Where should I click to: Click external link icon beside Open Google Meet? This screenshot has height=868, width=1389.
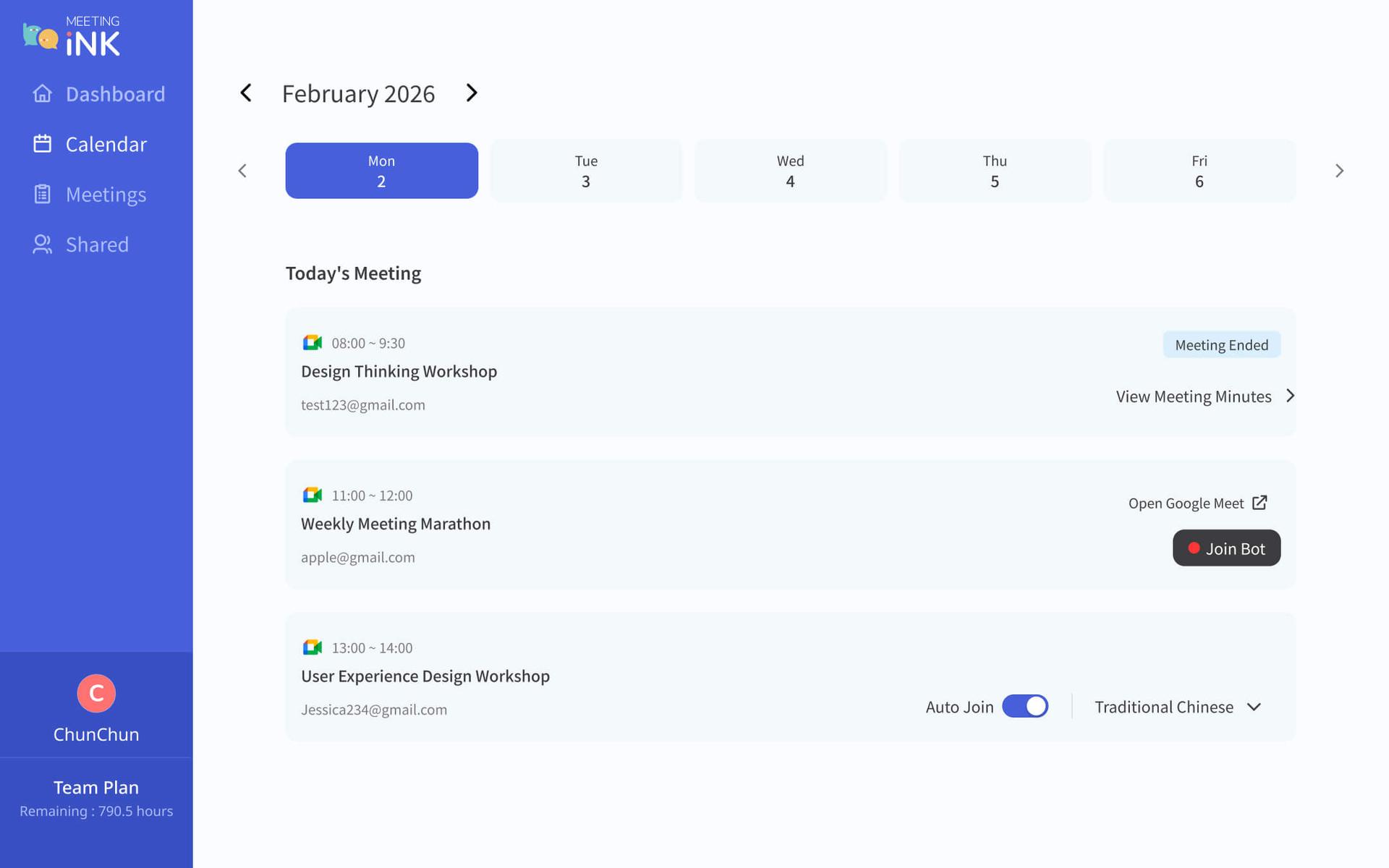1260,503
